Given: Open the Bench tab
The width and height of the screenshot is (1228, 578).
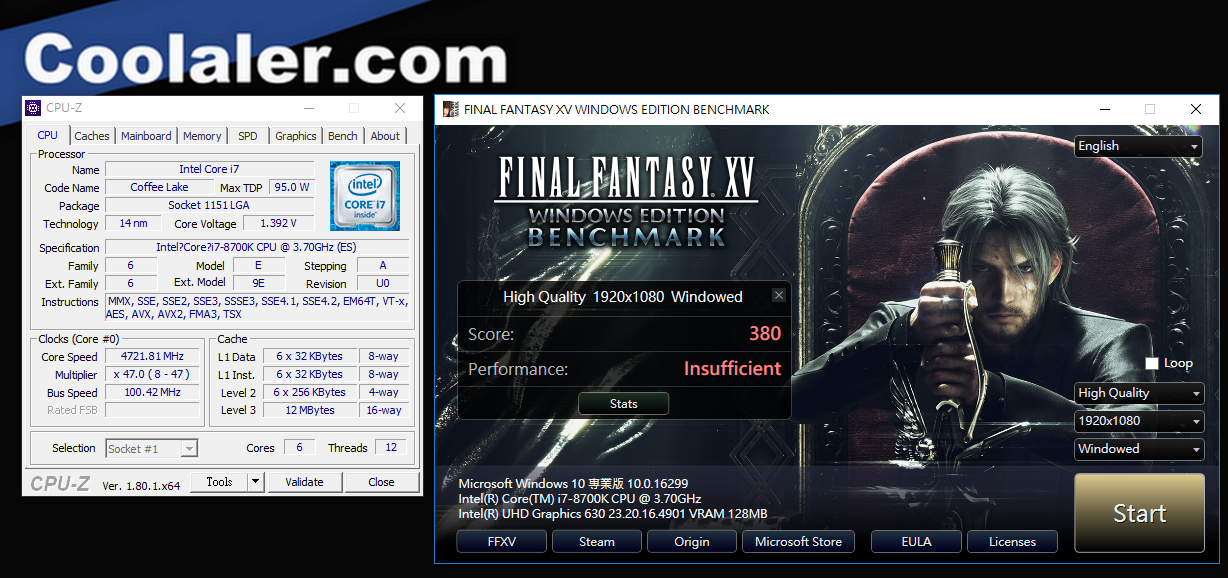Looking at the screenshot, I should (x=343, y=136).
